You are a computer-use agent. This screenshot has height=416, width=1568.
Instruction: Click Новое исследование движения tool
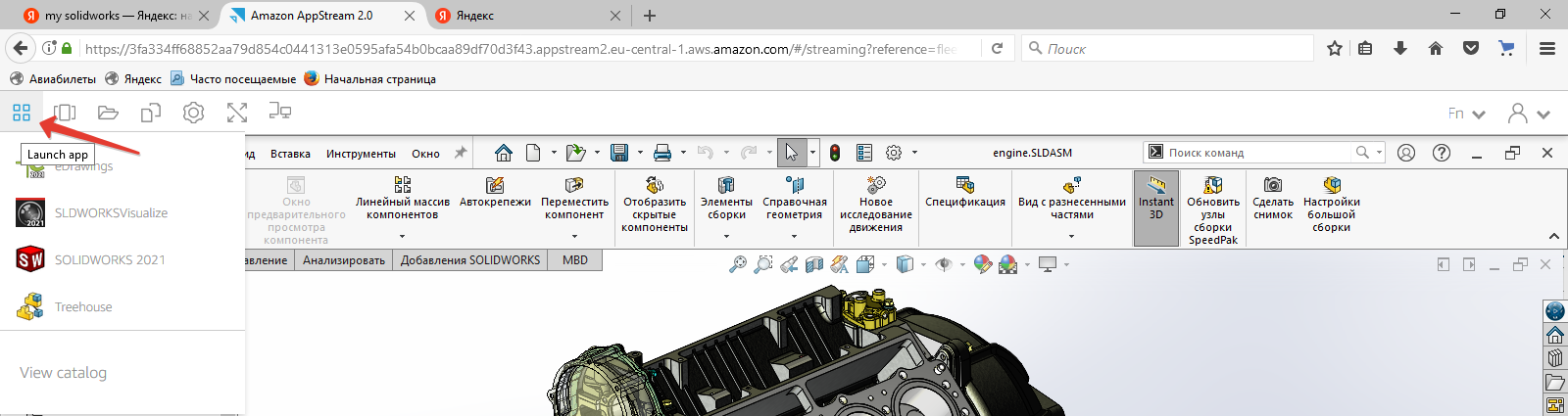[x=876, y=205]
